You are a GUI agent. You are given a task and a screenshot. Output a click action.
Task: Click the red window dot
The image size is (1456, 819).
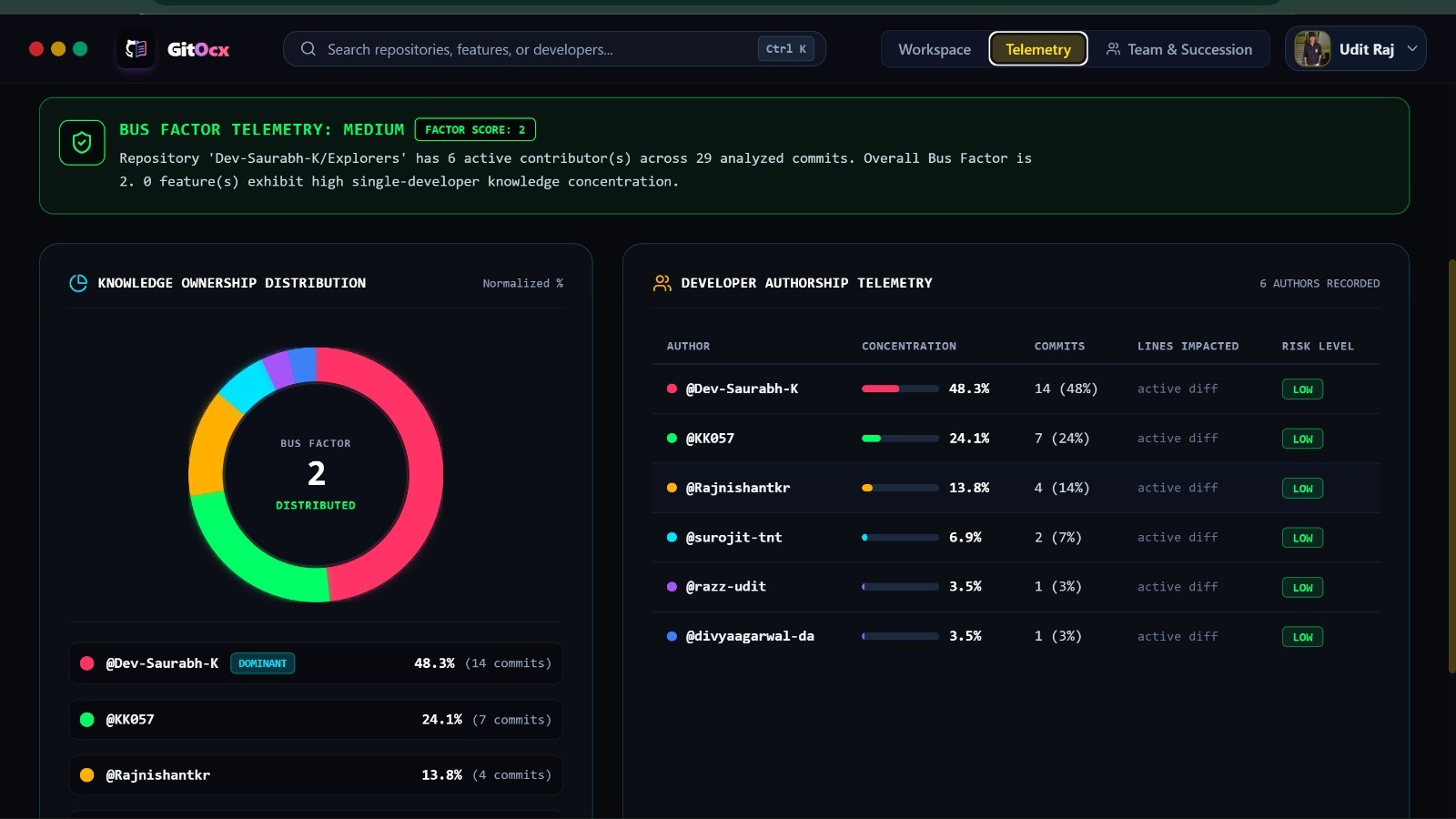(36, 49)
